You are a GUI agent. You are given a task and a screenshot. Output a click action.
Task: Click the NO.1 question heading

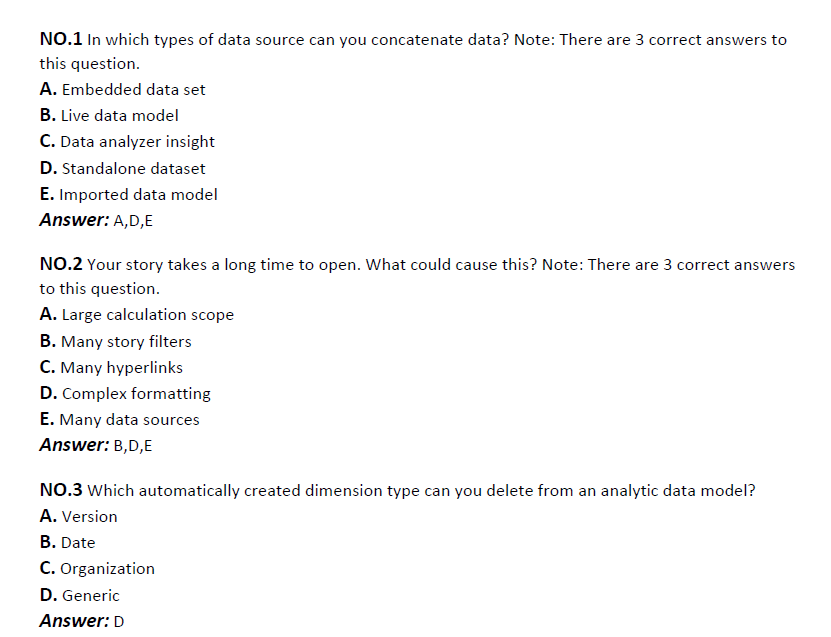click(x=61, y=39)
